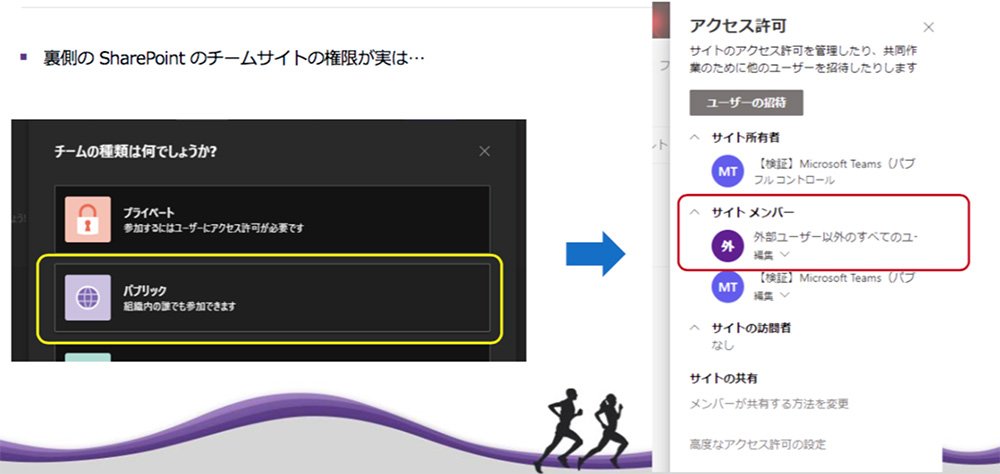This screenshot has width=1000, height=474.
Task: Close the アクセス許可 panel
Action: pos(929,27)
